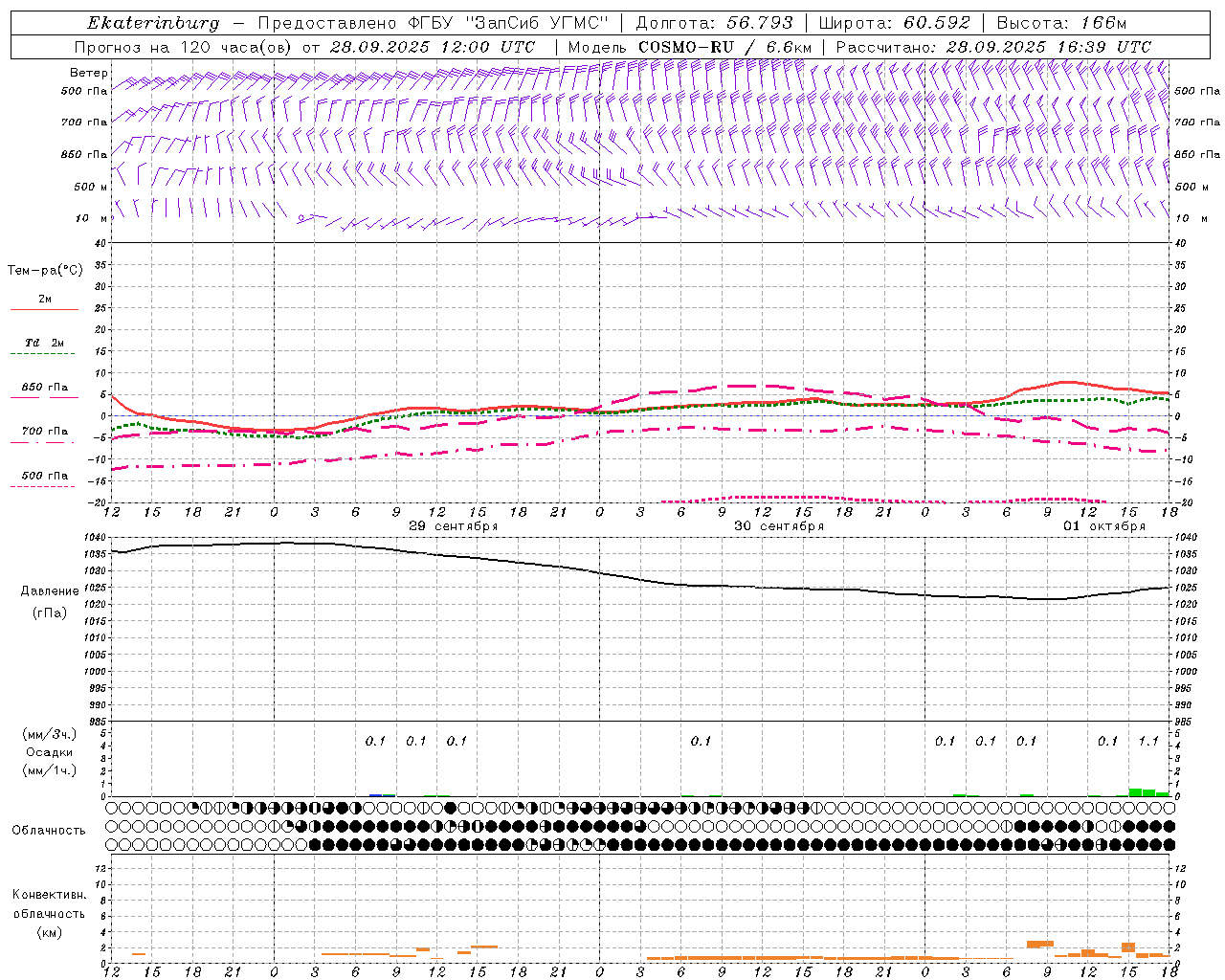Click the Осадки precipitation label

point(50,752)
